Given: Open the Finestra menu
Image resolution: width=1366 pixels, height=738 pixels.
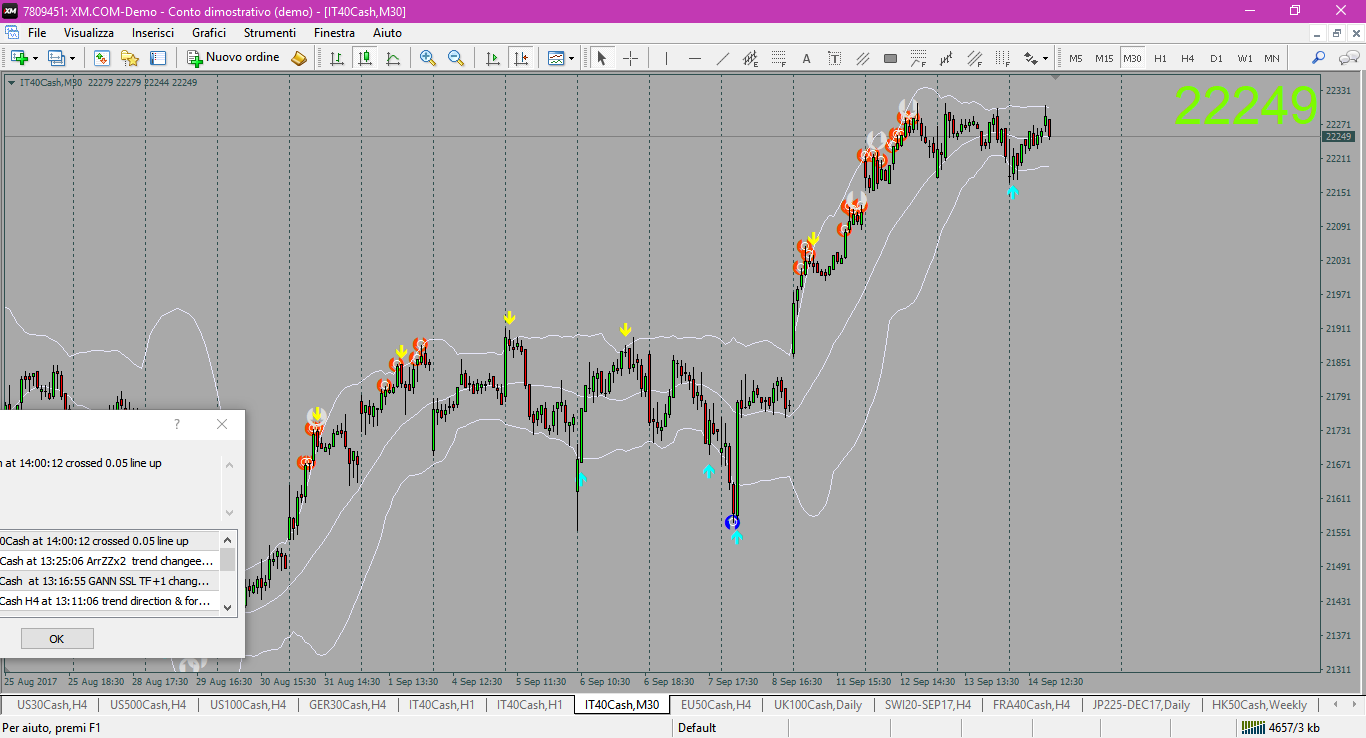Looking at the screenshot, I should [334, 33].
